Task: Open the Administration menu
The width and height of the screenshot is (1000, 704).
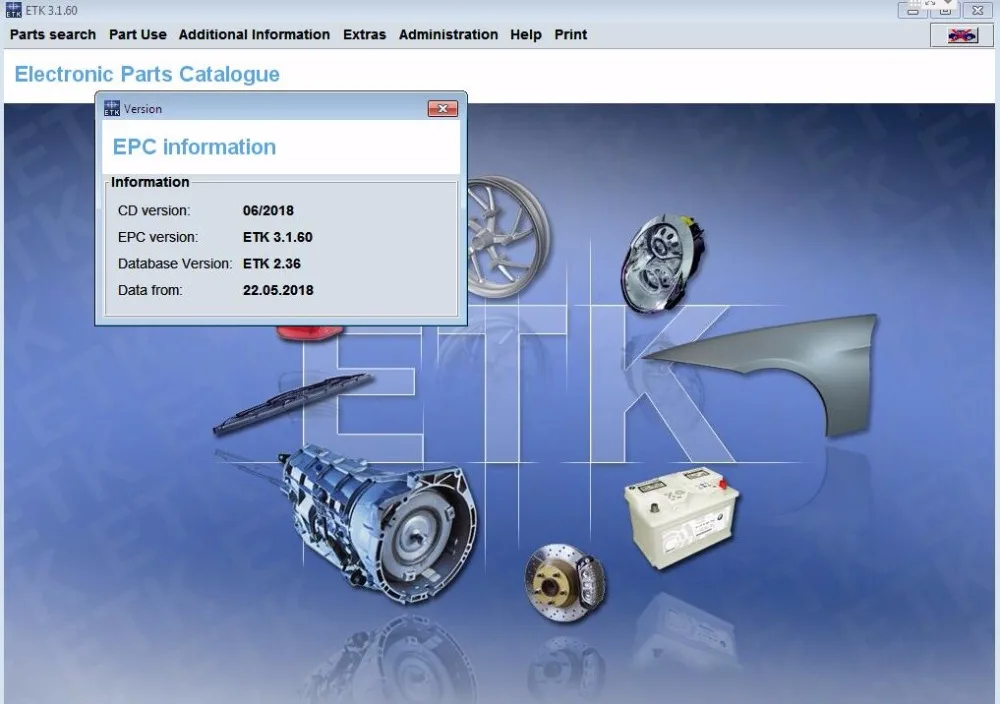Action: (448, 34)
